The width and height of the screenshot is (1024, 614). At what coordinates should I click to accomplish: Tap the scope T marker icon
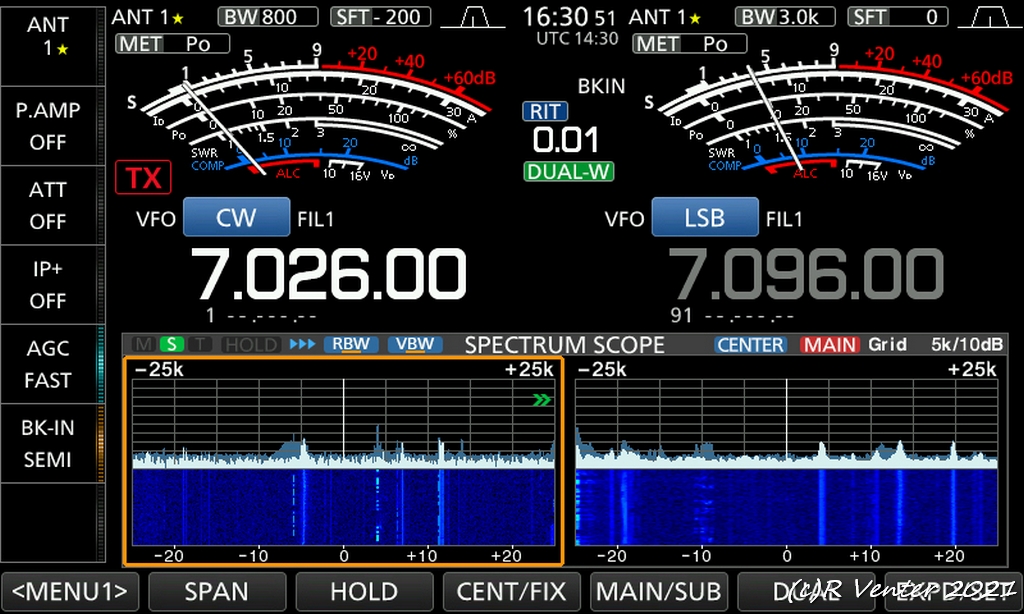pos(200,344)
